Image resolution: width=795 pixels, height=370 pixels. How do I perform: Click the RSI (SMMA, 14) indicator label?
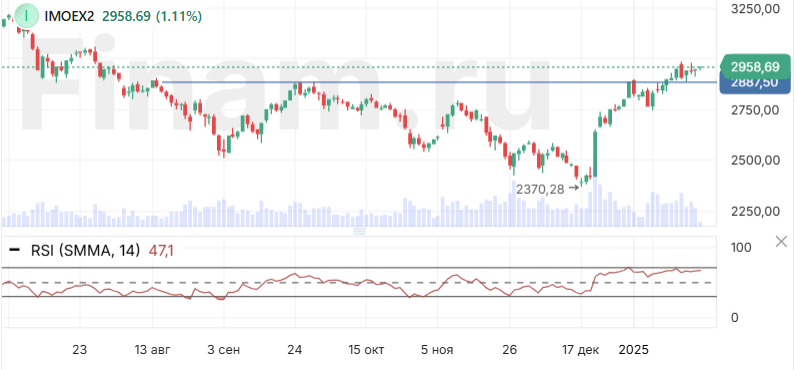click(x=85, y=250)
